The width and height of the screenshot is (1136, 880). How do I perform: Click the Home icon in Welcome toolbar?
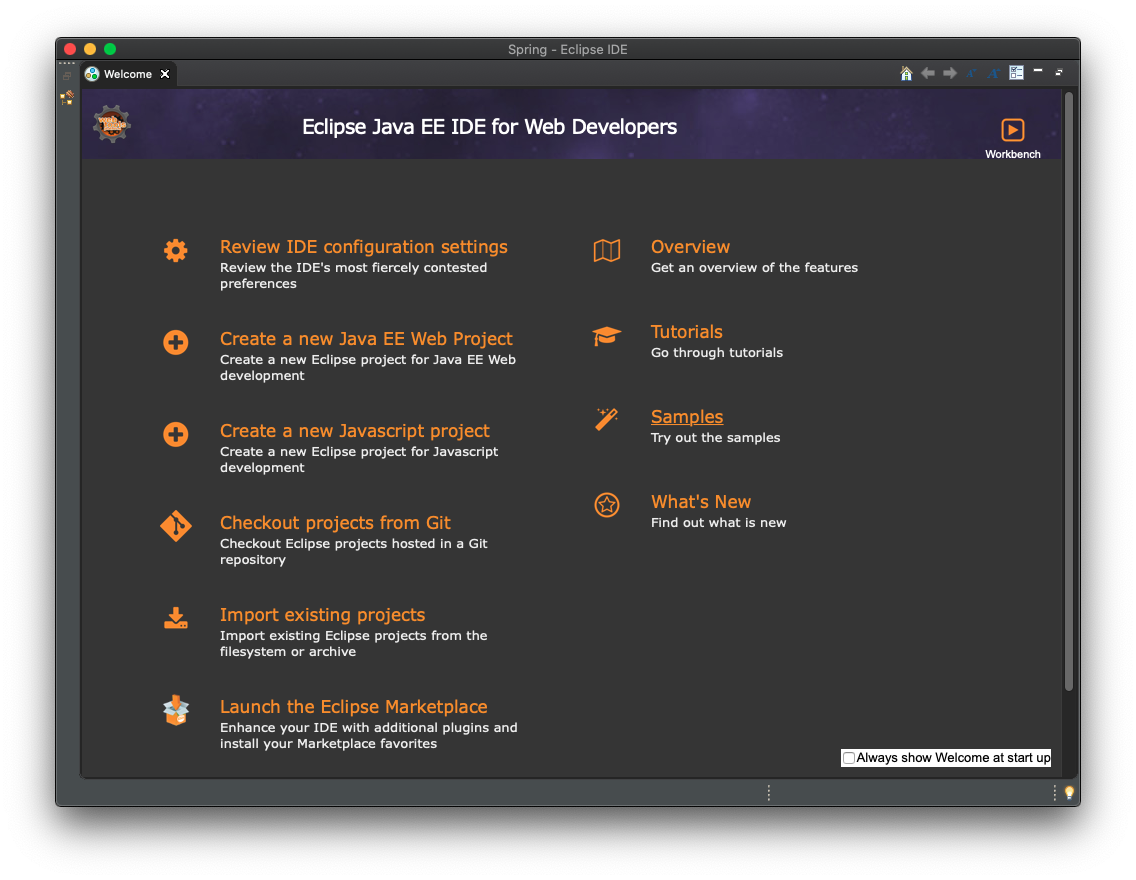click(906, 73)
